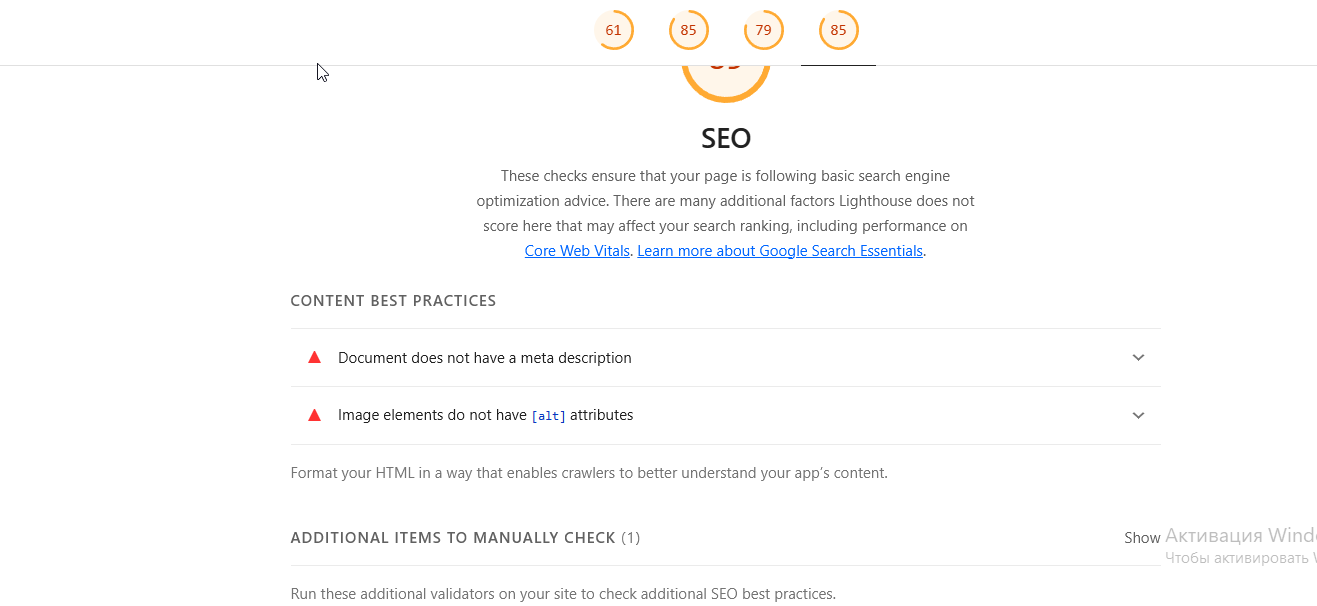Click the SEO category title heading
Image resolution: width=1317 pixels, height=606 pixels.
(726, 139)
